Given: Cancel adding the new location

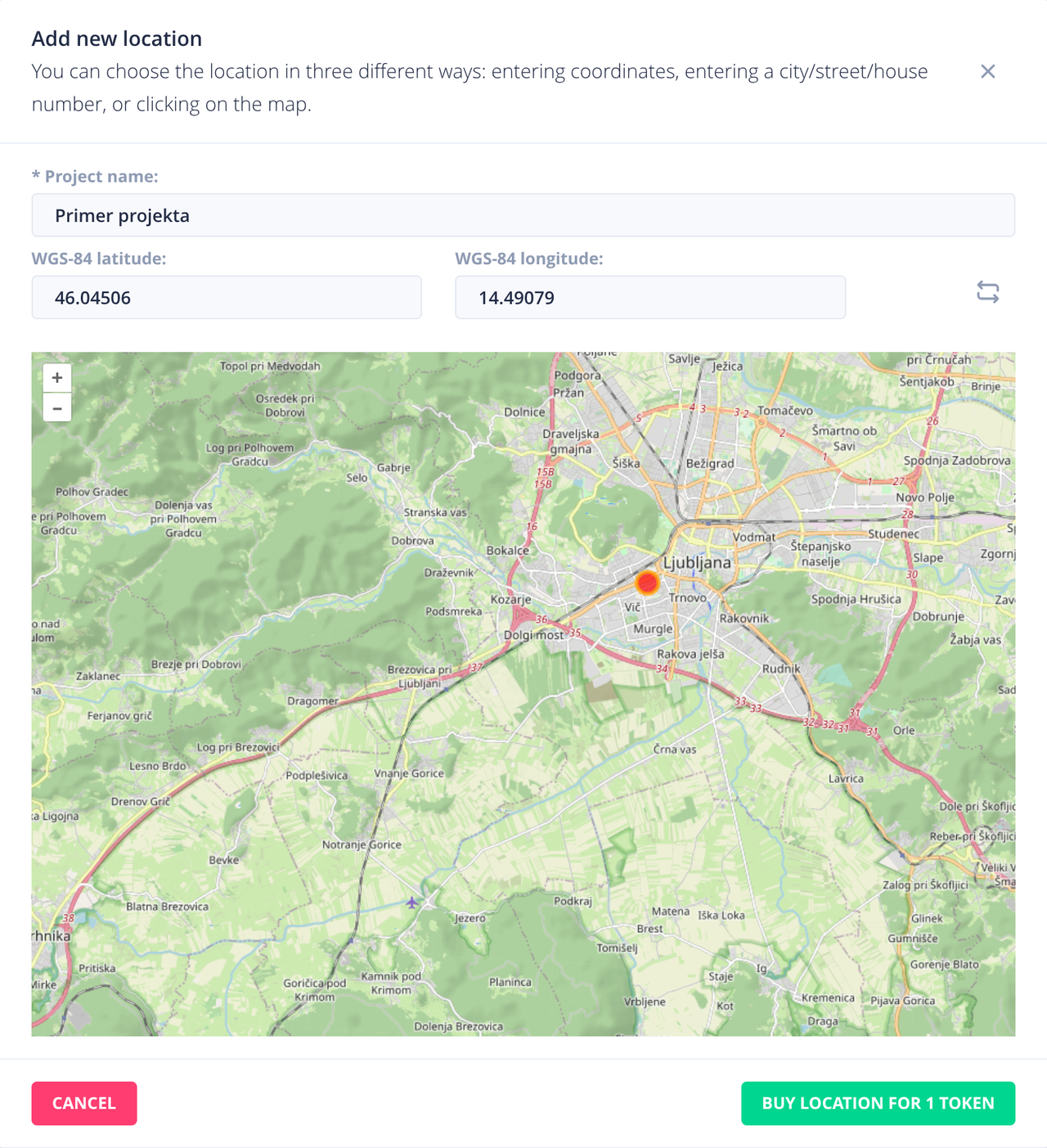Looking at the screenshot, I should (83, 1103).
